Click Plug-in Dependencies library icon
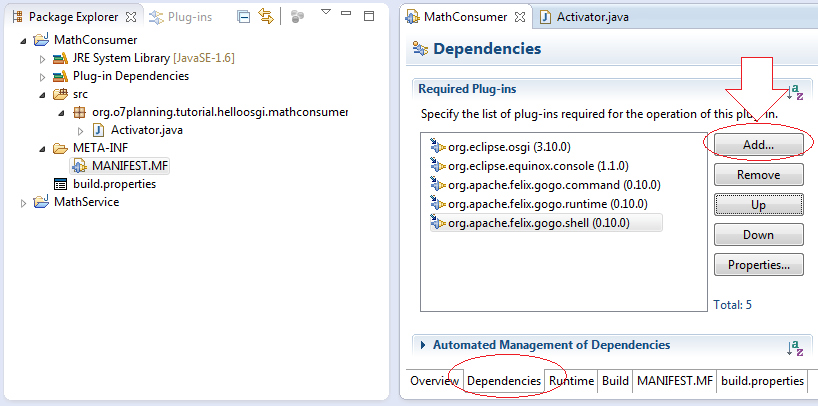This screenshot has height=406, width=818. pyautogui.click(x=61, y=76)
